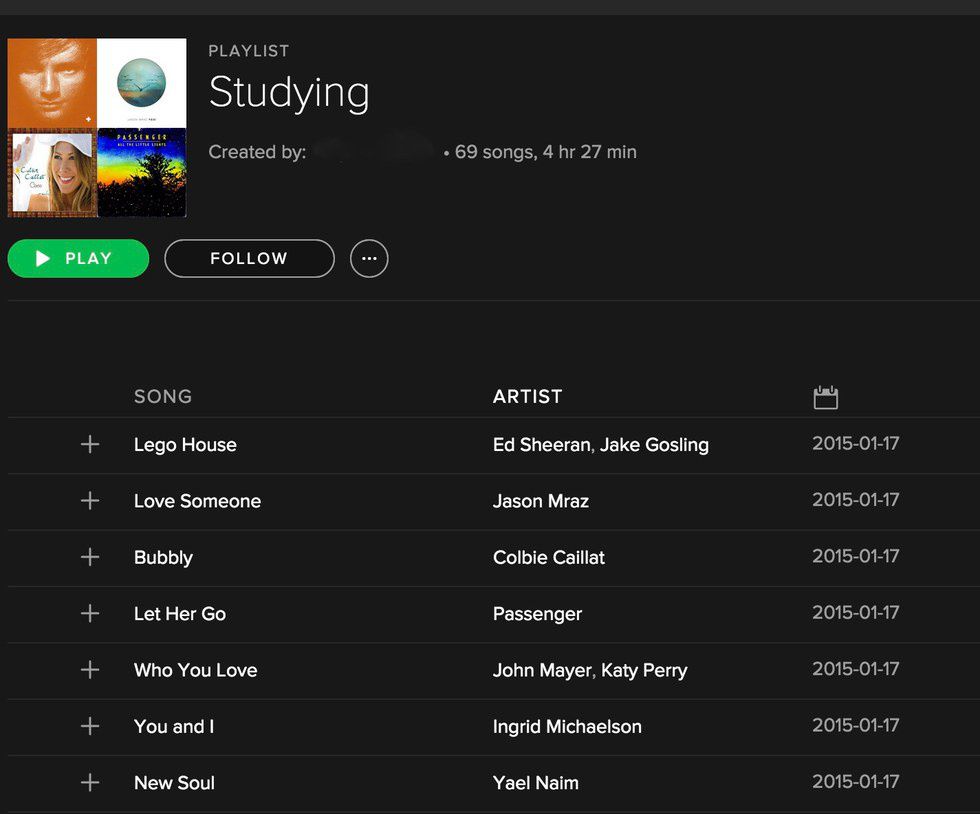Click the plus icon next to Let Her Go

pyautogui.click(x=90, y=613)
